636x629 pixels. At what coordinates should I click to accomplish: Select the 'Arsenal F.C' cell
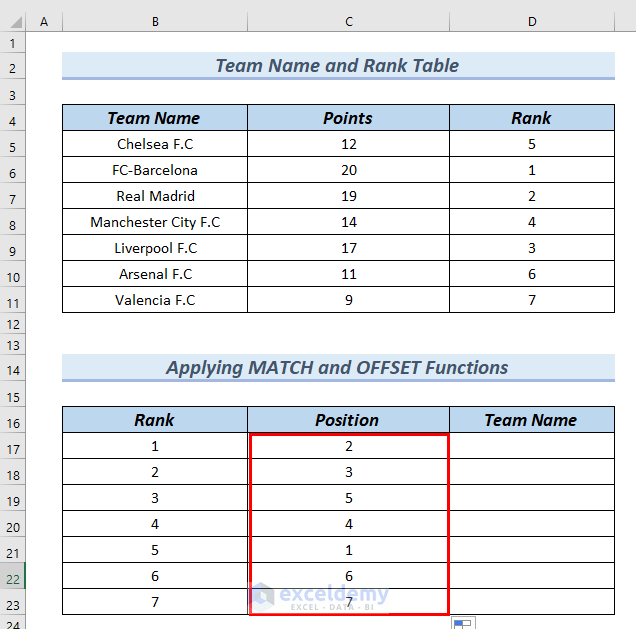click(x=155, y=274)
